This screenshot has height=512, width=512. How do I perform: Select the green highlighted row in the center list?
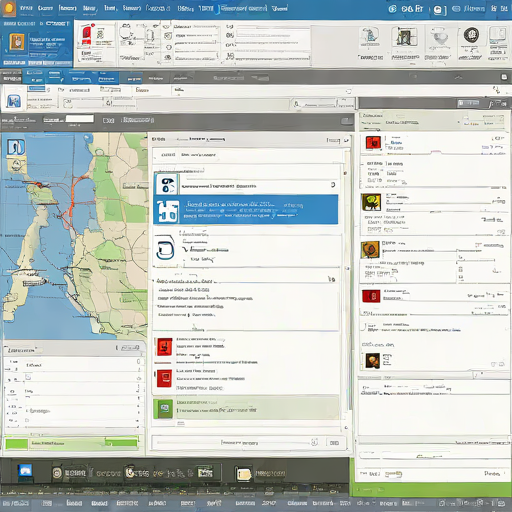(245, 407)
